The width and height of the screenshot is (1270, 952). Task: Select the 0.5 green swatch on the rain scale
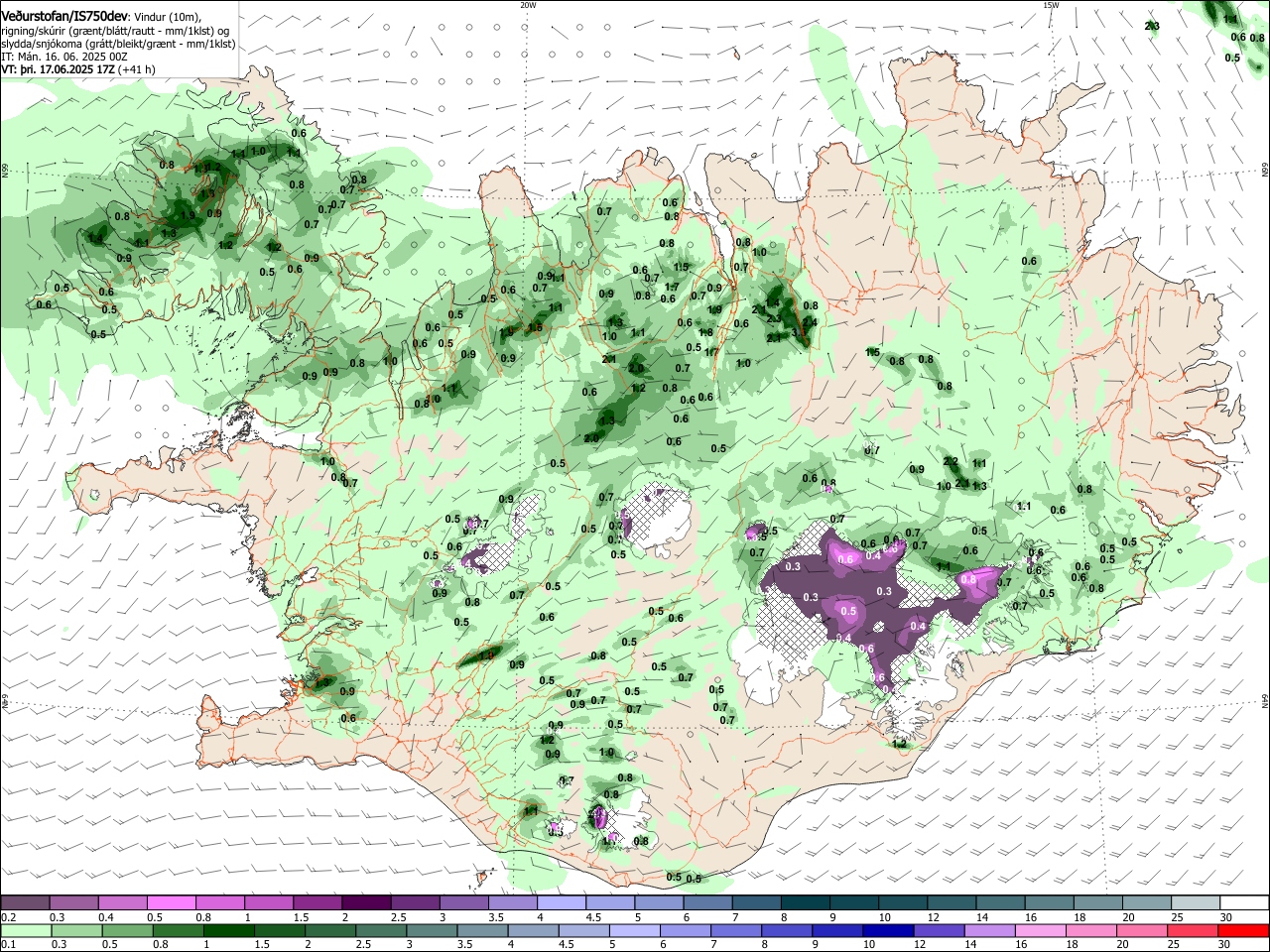[127, 930]
